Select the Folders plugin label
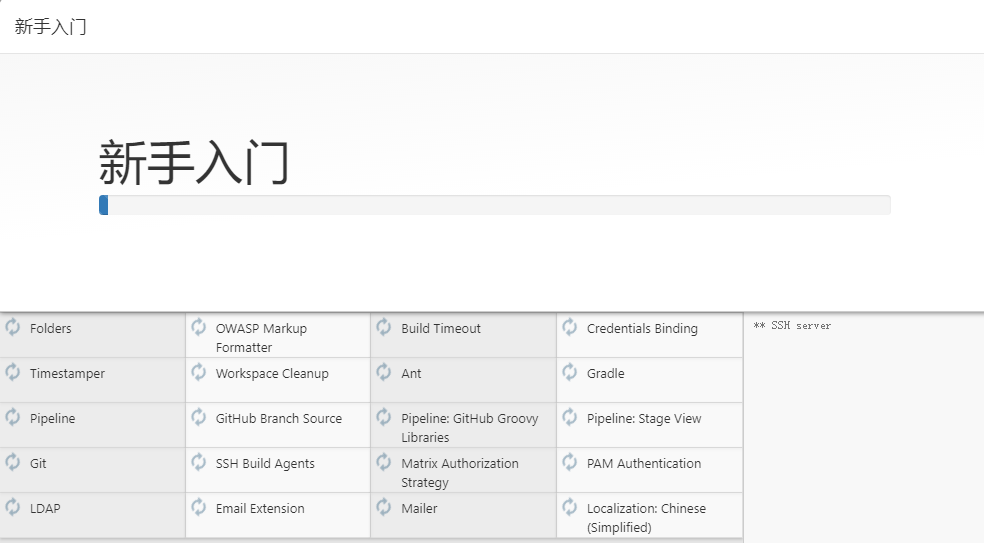The height and width of the screenshot is (543, 984). [50, 328]
